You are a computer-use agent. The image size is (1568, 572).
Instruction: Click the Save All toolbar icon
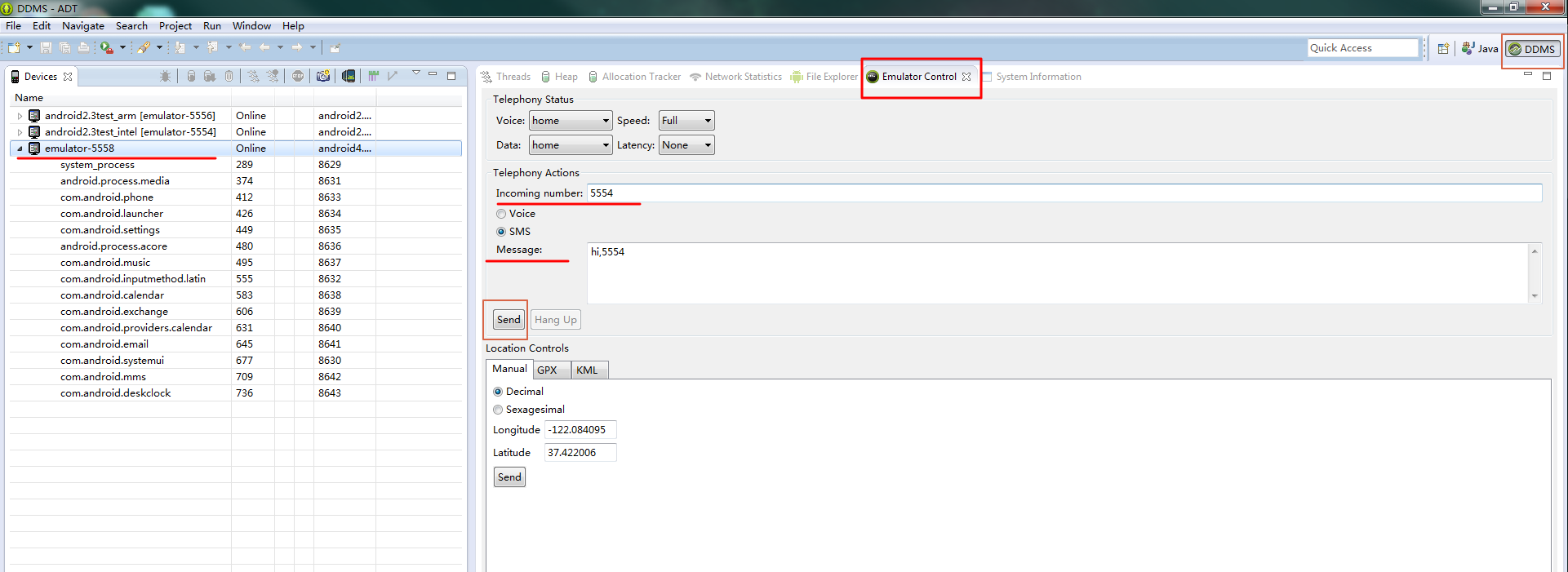coord(64,48)
